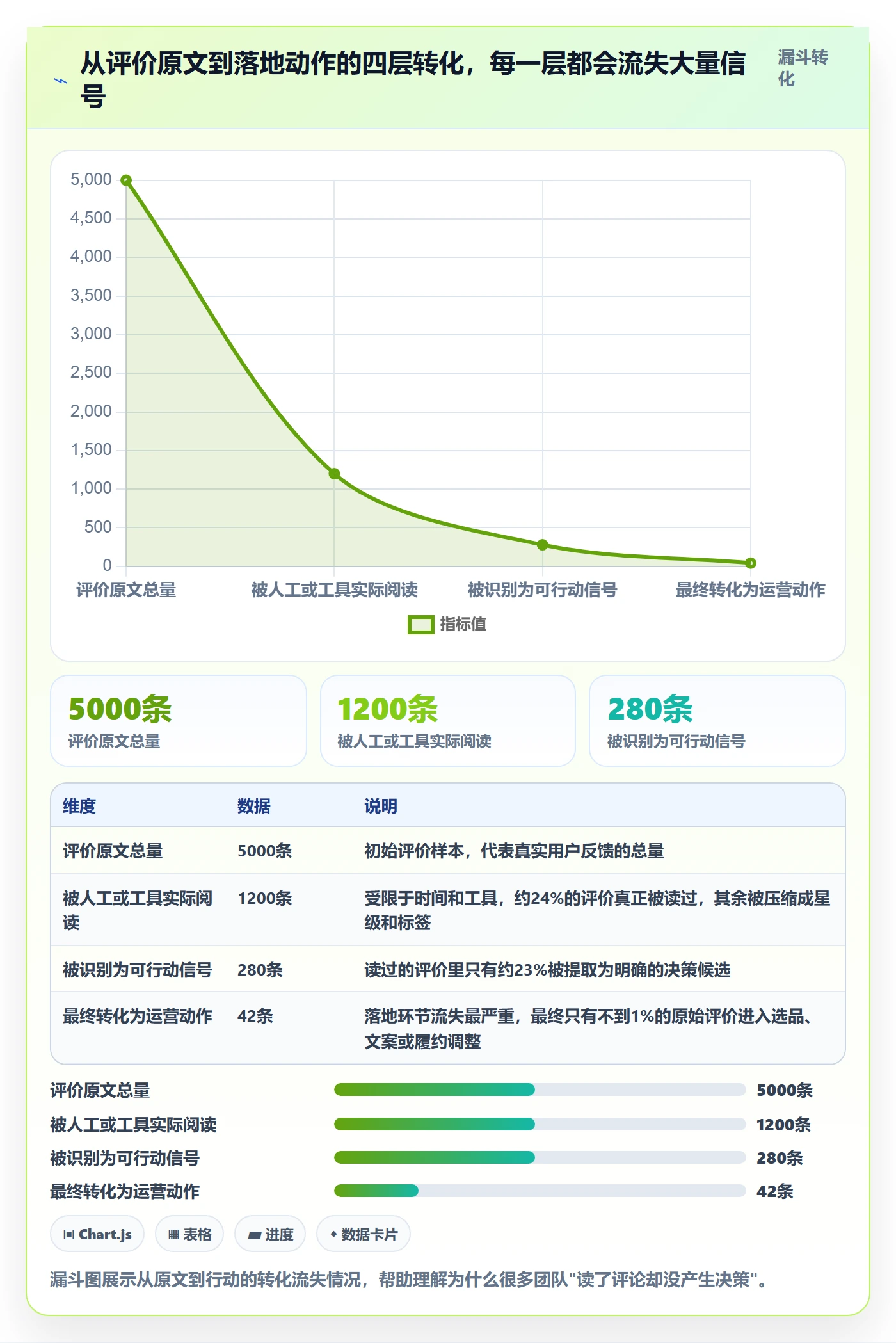The image size is (896, 1343).
Task: Click the 被识别为可行动信号 x-axis label
Action: (543, 590)
